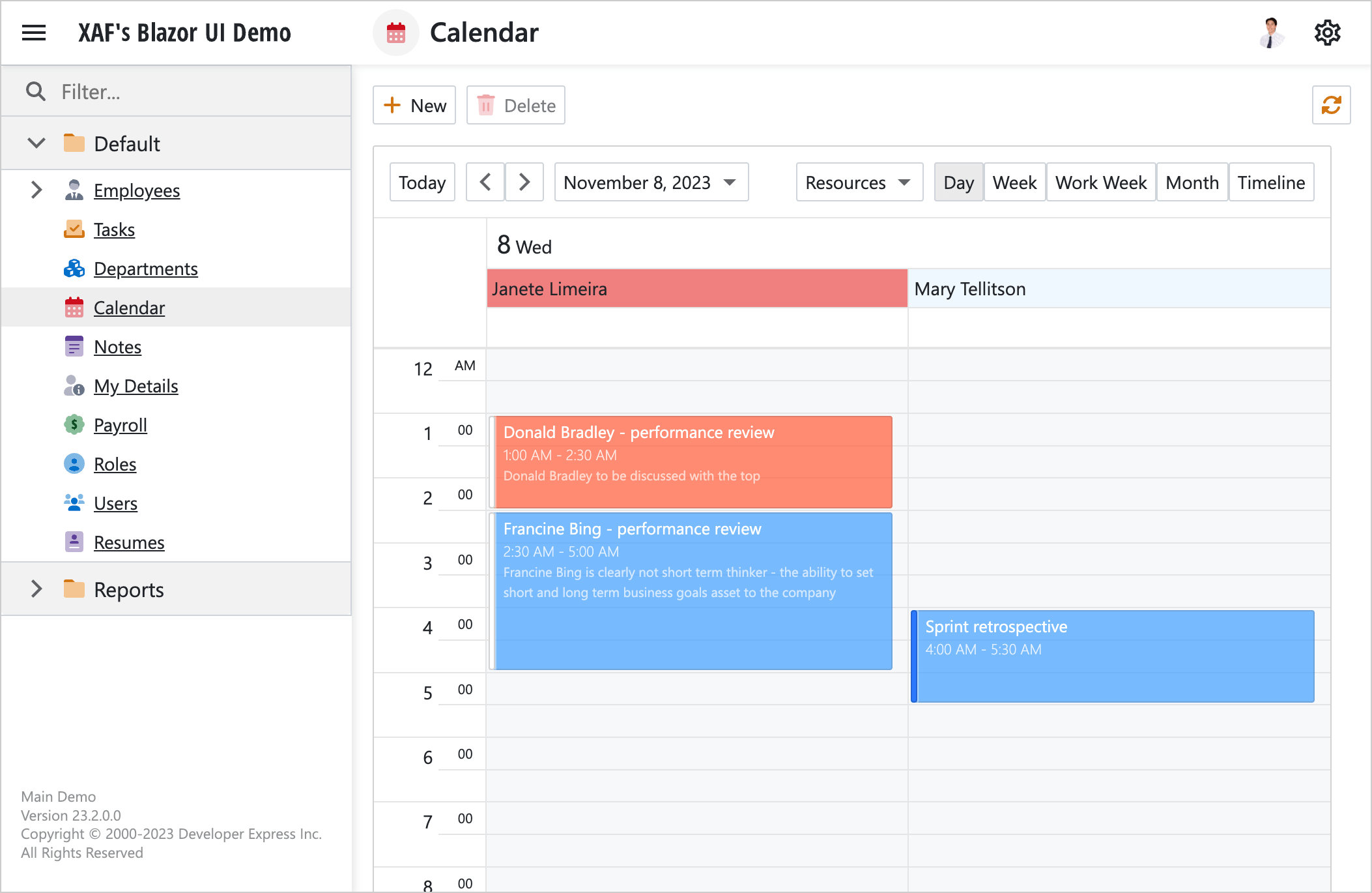
Task: Open the Employees navigation icon
Action: click(x=74, y=190)
